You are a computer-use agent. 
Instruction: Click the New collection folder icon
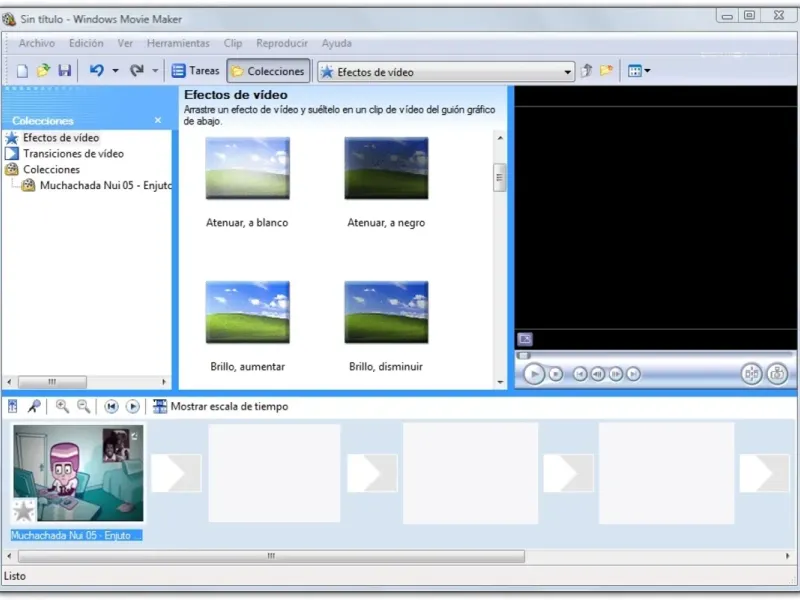(606, 71)
